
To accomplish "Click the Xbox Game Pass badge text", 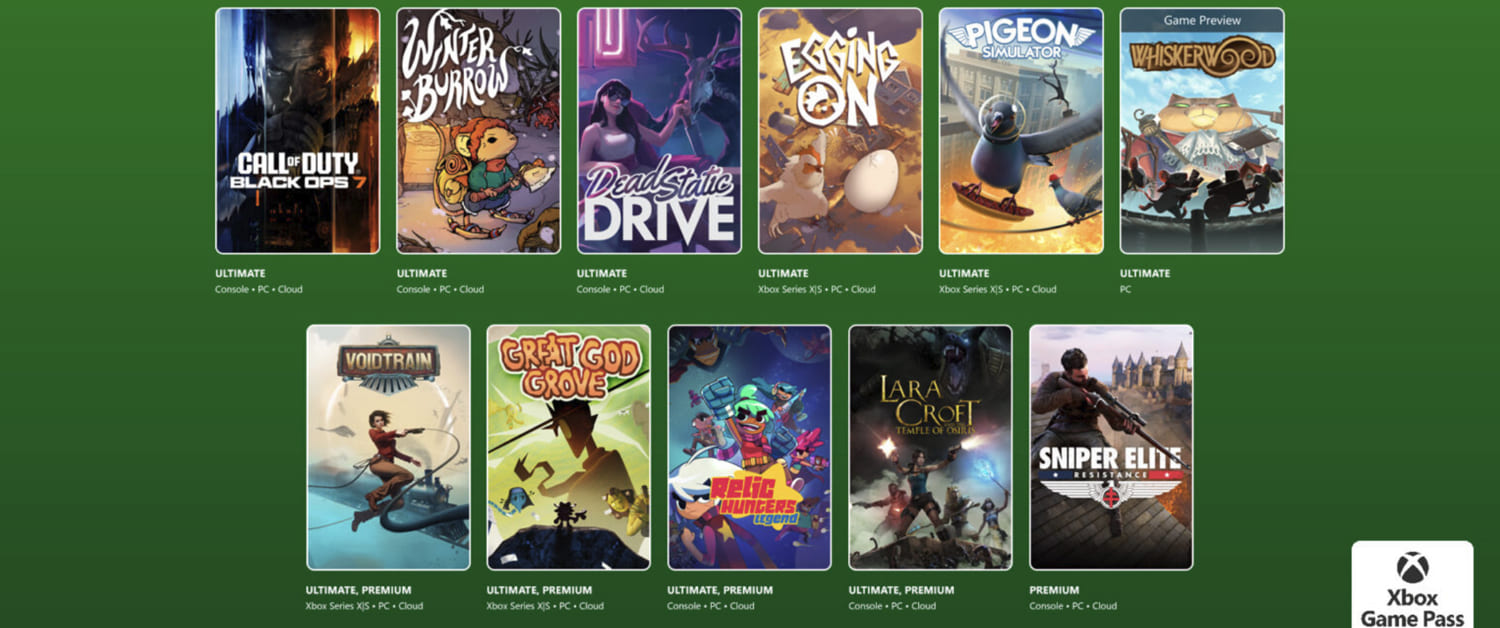I will point(1412,608).
